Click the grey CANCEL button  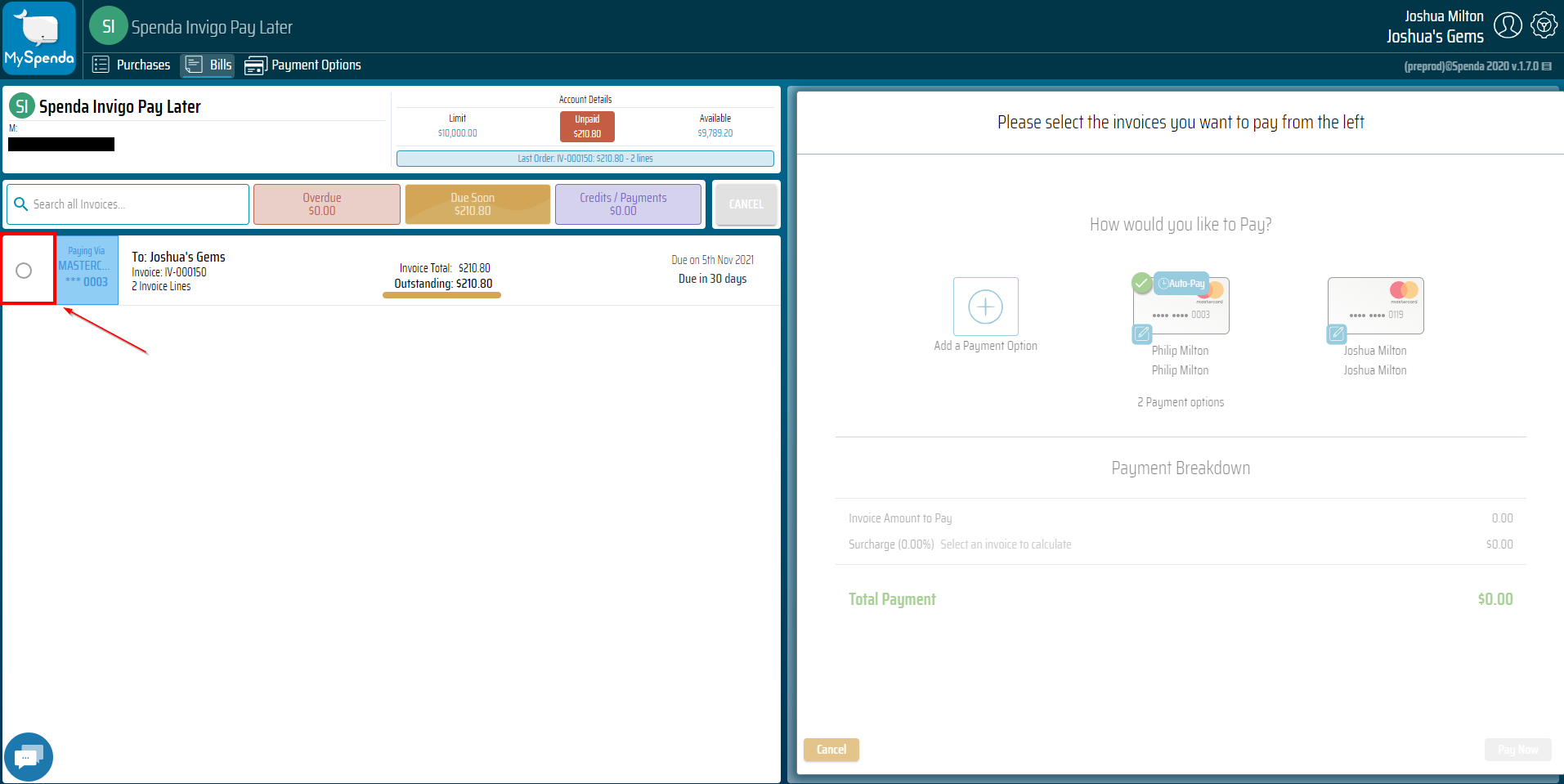click(x=746, y=204)
